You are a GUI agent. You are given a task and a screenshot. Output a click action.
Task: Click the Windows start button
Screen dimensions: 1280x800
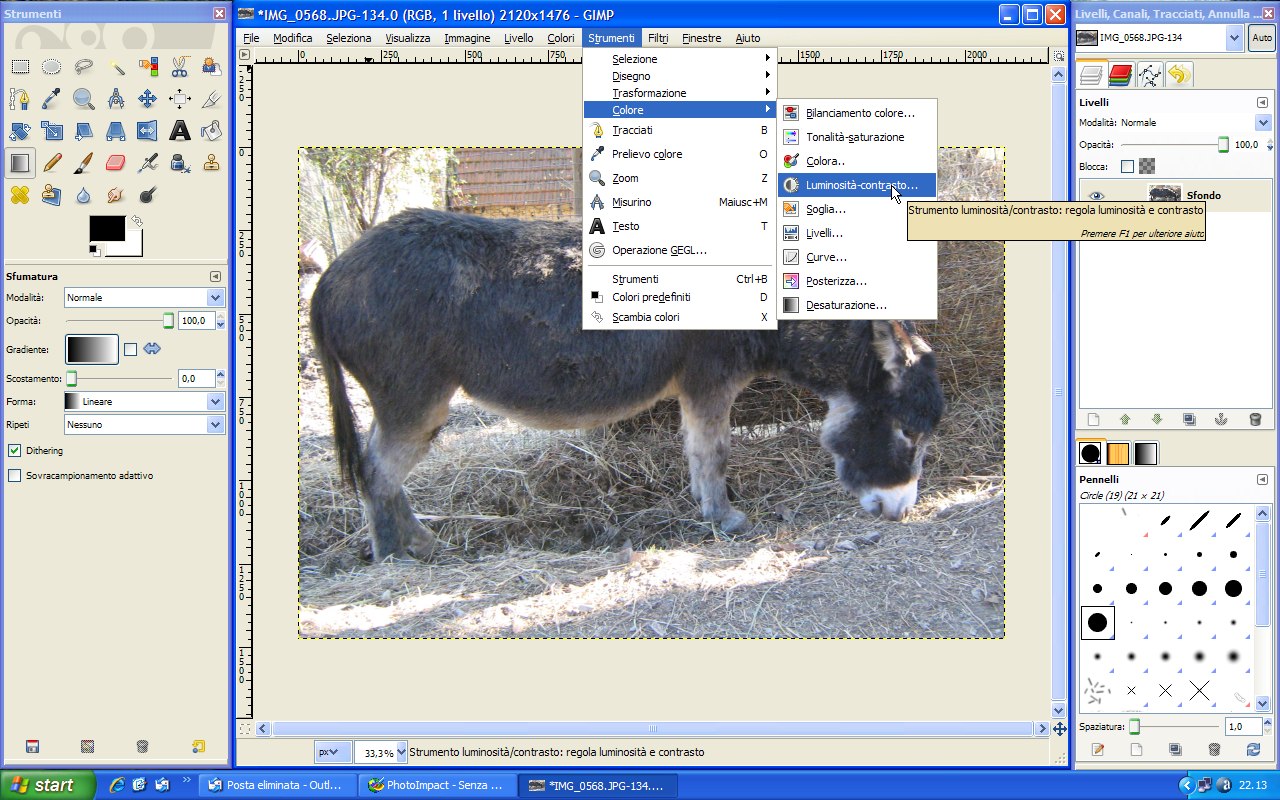coord(47,785)
